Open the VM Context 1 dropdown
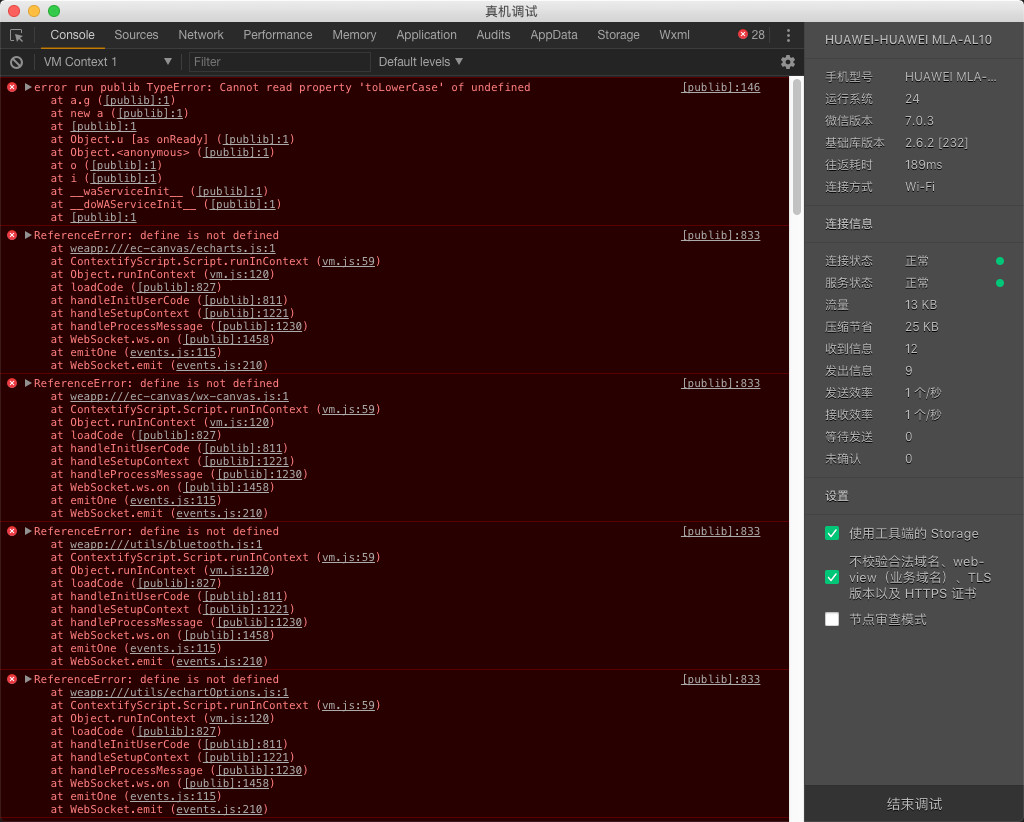Image resolution: width=1024 pixels, height=822 pixels. [107, 62]
